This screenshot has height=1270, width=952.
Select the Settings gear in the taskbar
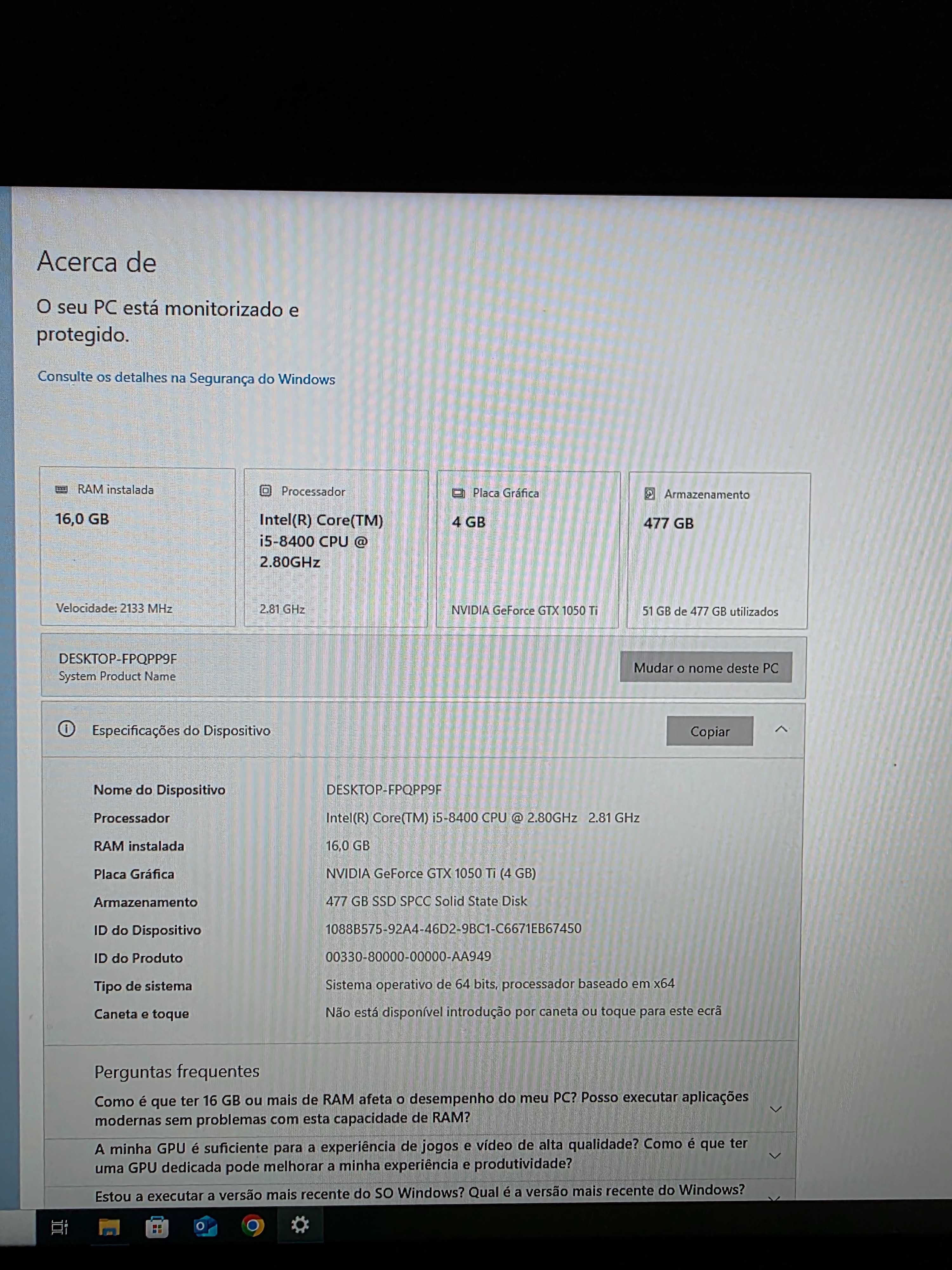click(300, 1225)
